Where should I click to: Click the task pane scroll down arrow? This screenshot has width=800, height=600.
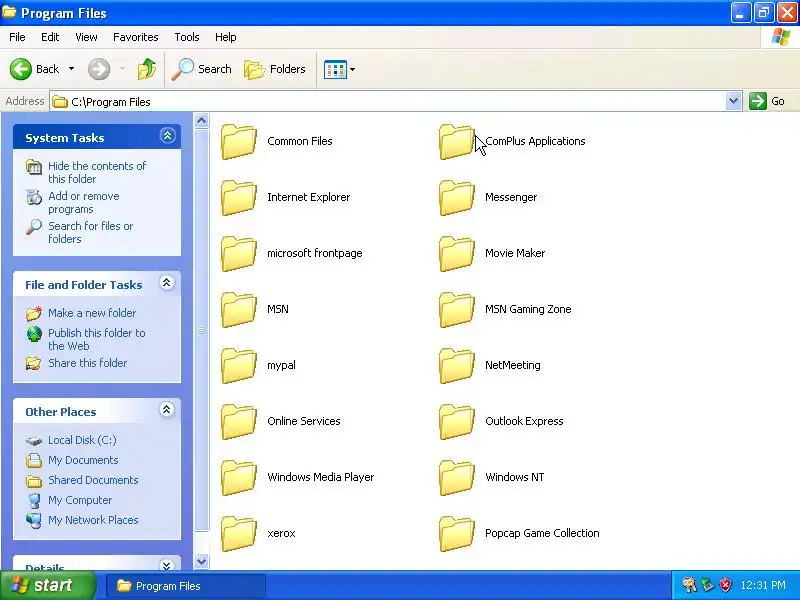202,561
